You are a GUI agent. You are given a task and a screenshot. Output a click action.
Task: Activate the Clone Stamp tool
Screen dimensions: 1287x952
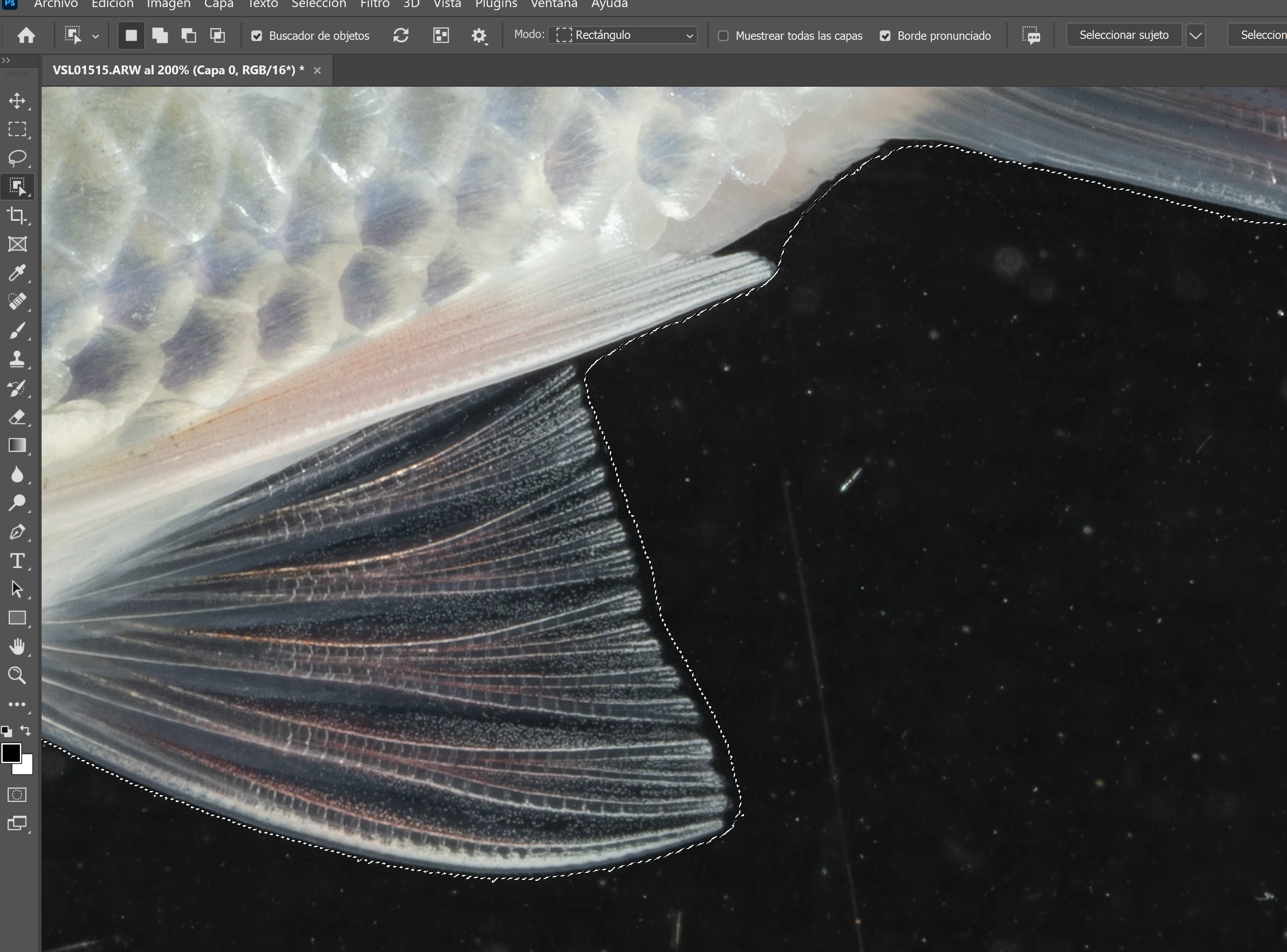[x=17, y=359]
